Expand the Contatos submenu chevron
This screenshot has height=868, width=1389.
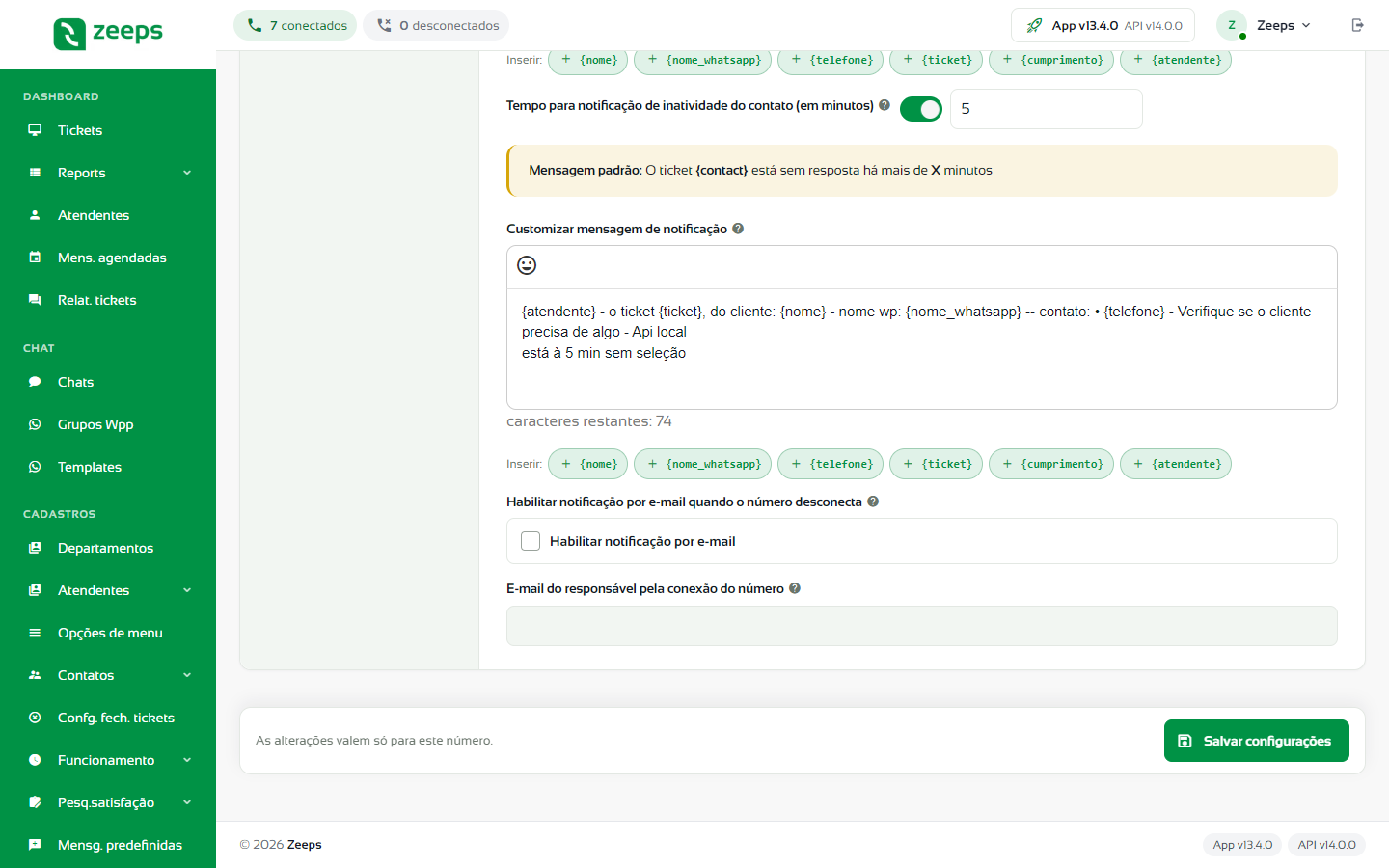[x=187, y=675]
